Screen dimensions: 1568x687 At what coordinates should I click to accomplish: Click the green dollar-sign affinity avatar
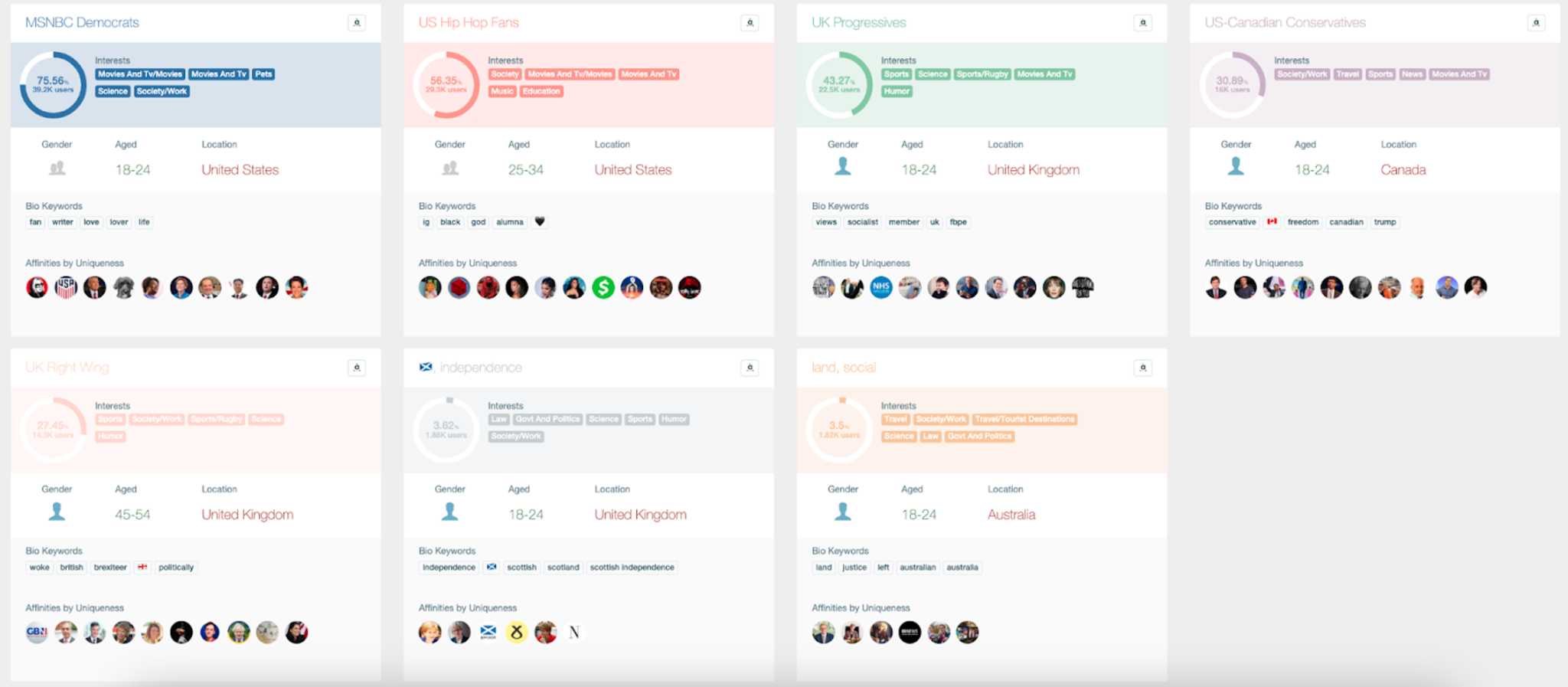pyautogui.click(x=603, y=288)
